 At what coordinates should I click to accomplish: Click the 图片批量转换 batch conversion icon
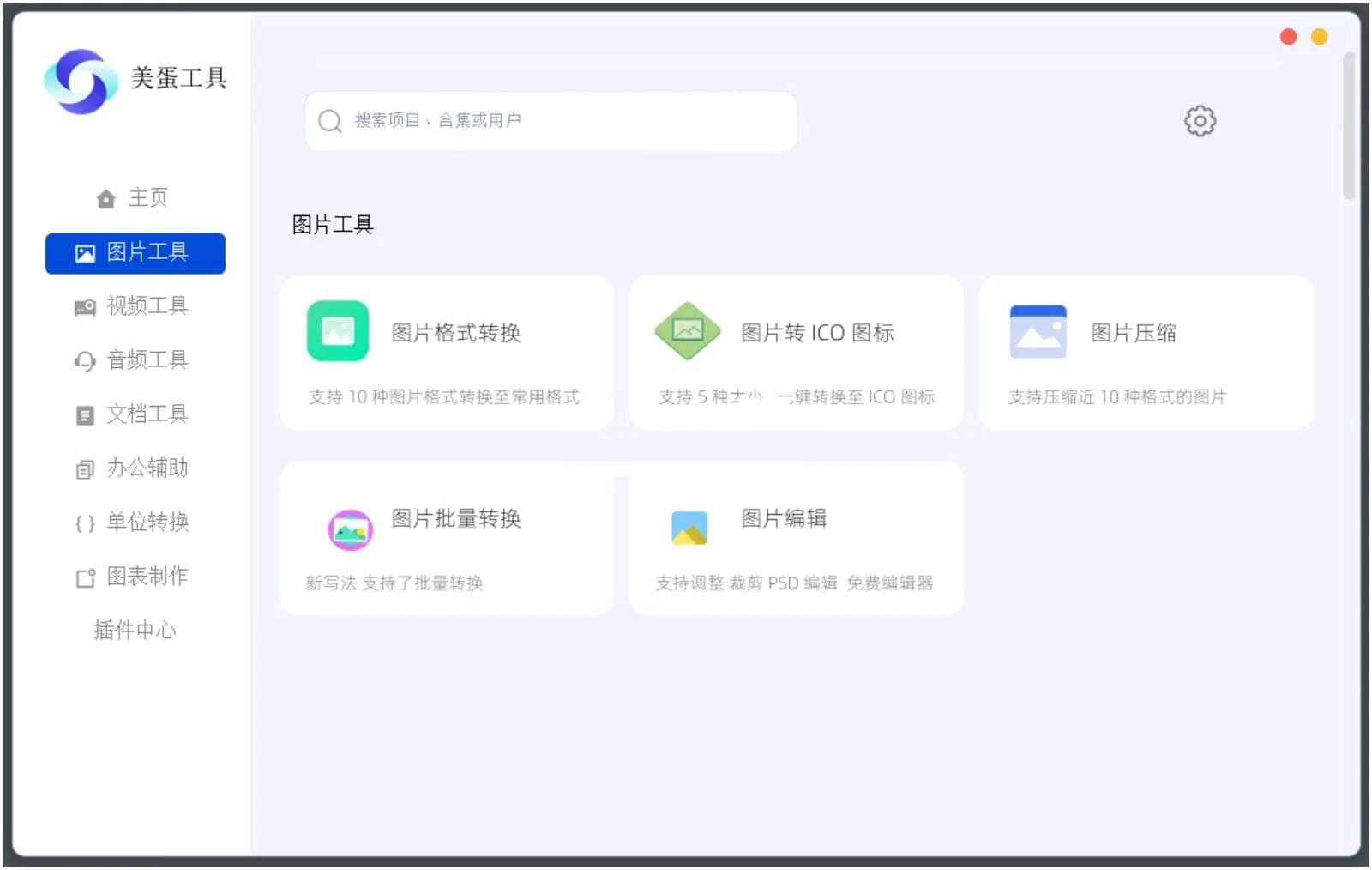tap(350, 530)
